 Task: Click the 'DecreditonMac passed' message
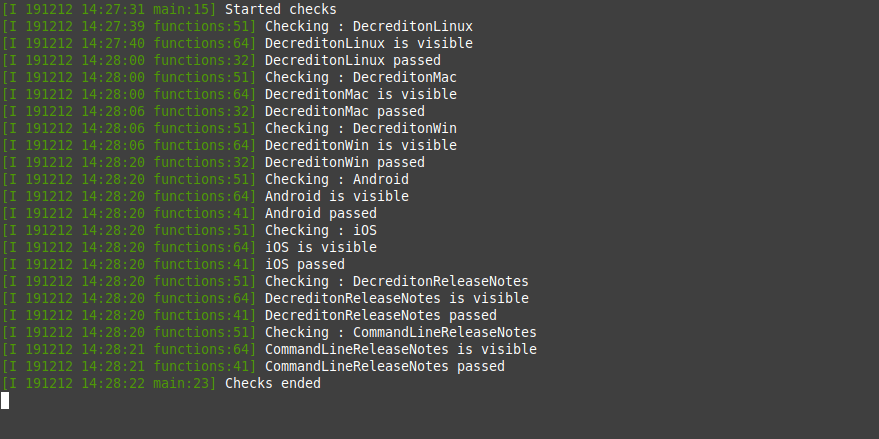345,111
